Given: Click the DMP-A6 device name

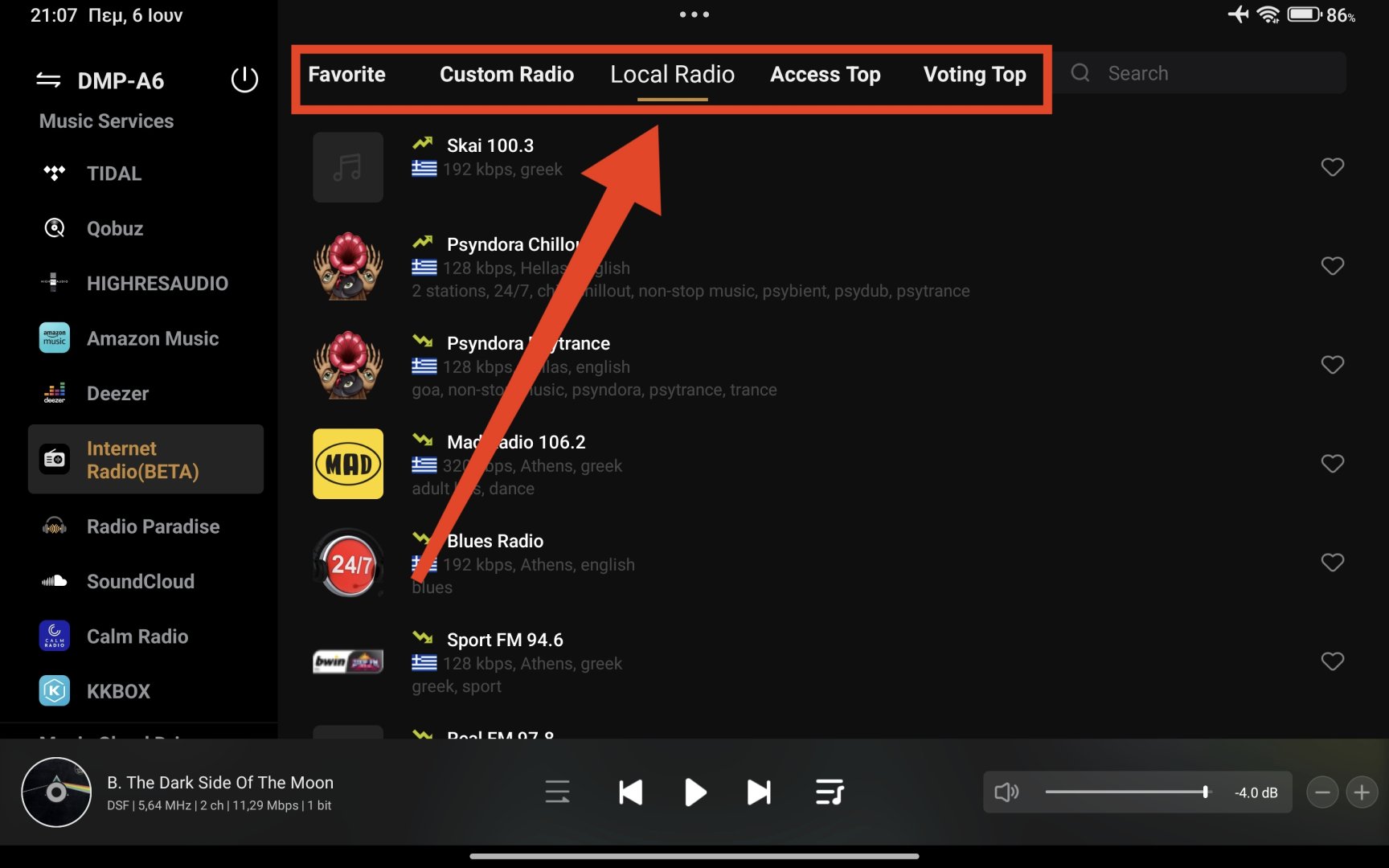Looking at the screenshot, I should [121, 80].
